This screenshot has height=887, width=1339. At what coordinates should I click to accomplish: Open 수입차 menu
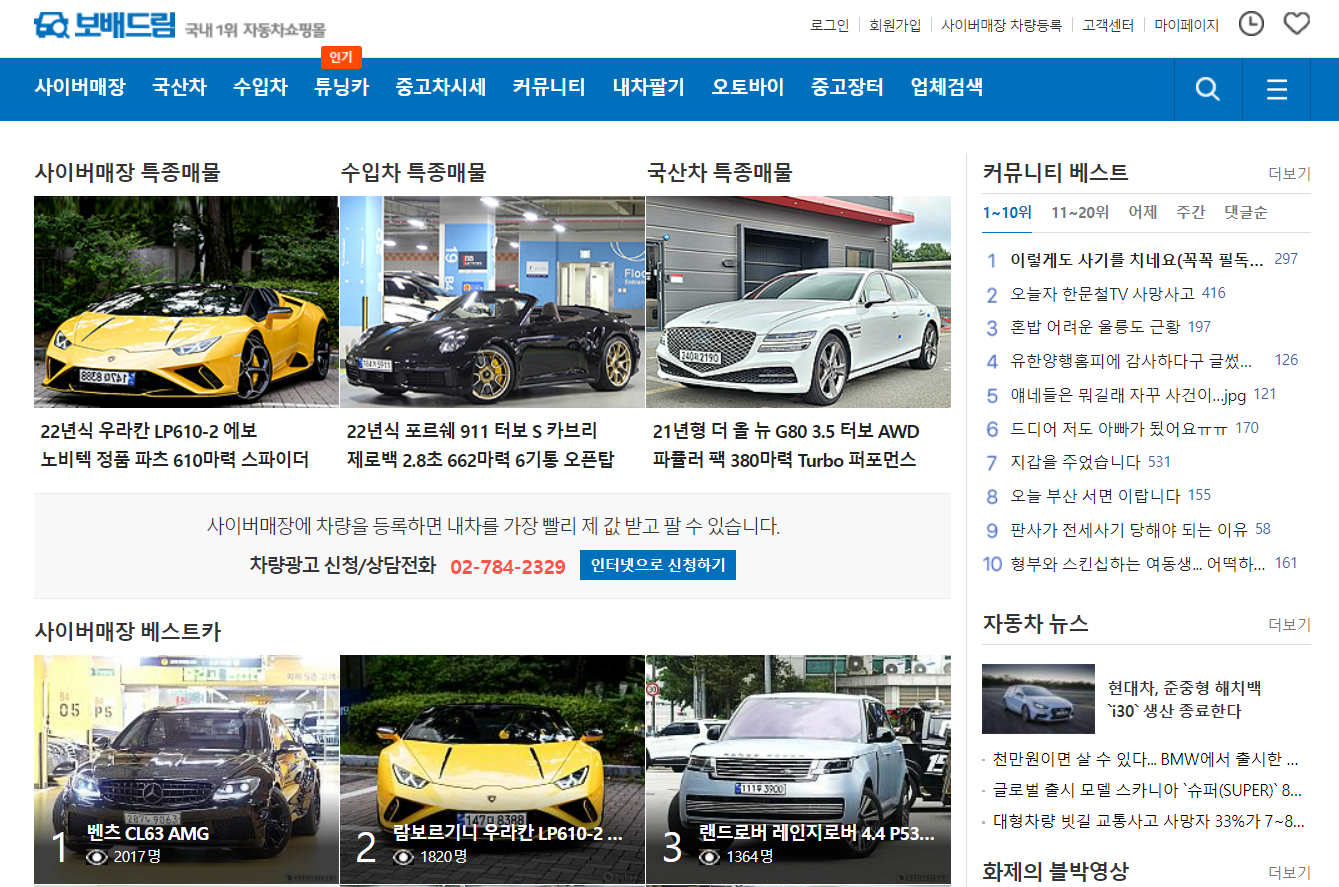click(260, 87)
